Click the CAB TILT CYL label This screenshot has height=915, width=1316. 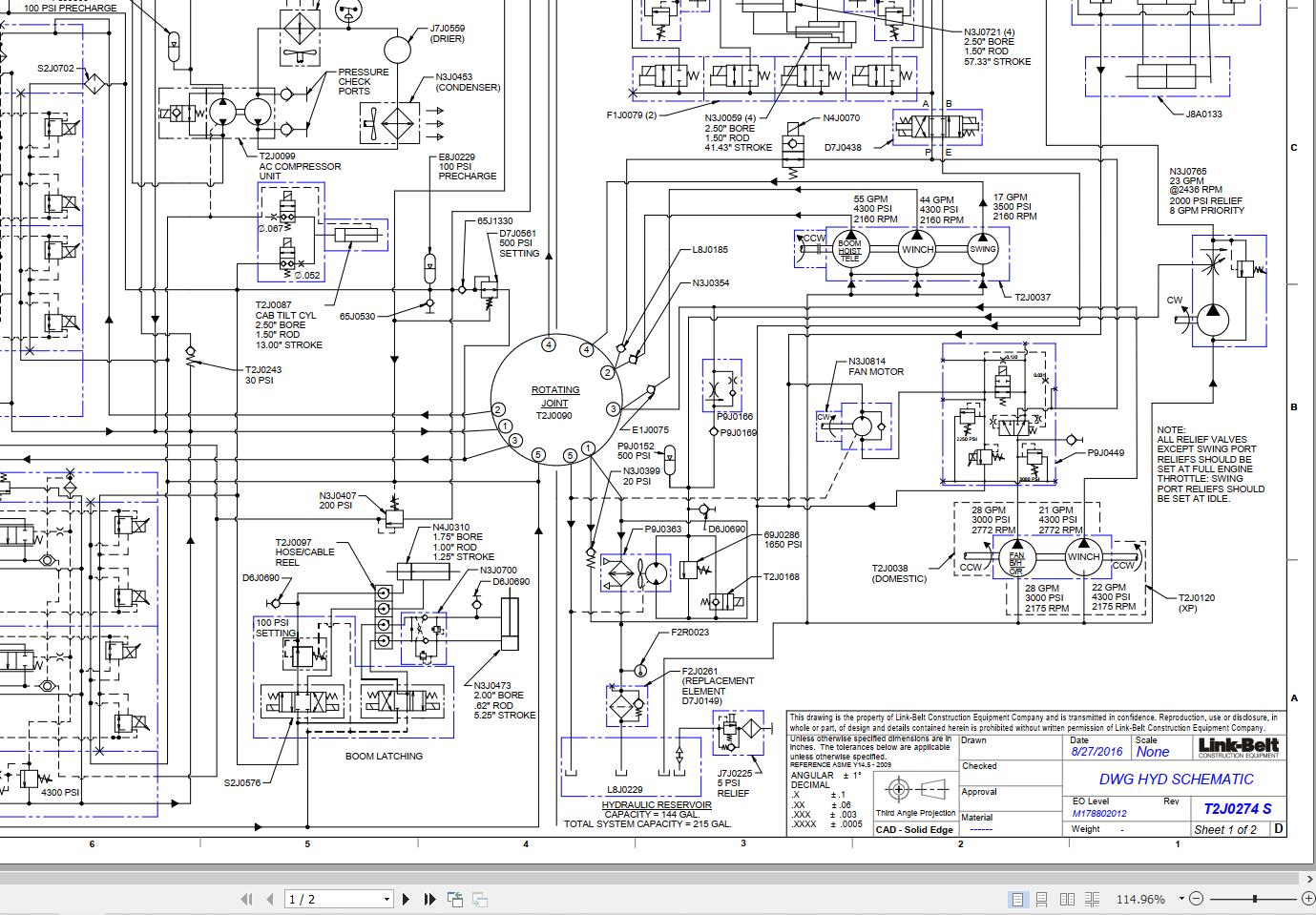click(288, 324)
